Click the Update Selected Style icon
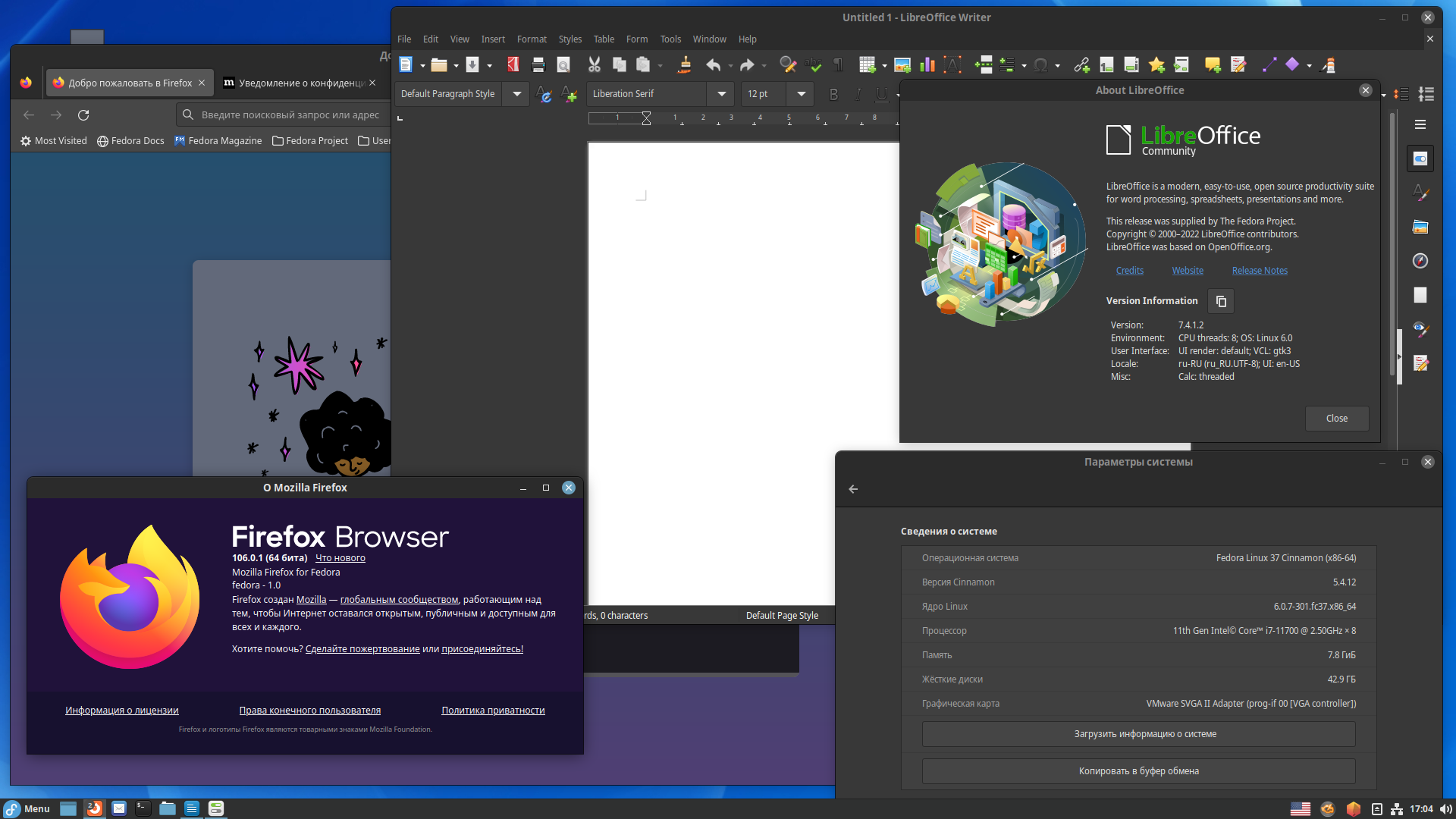This screenshot has width=1456, height=819. pyautogui.click(x=544, y=94)
